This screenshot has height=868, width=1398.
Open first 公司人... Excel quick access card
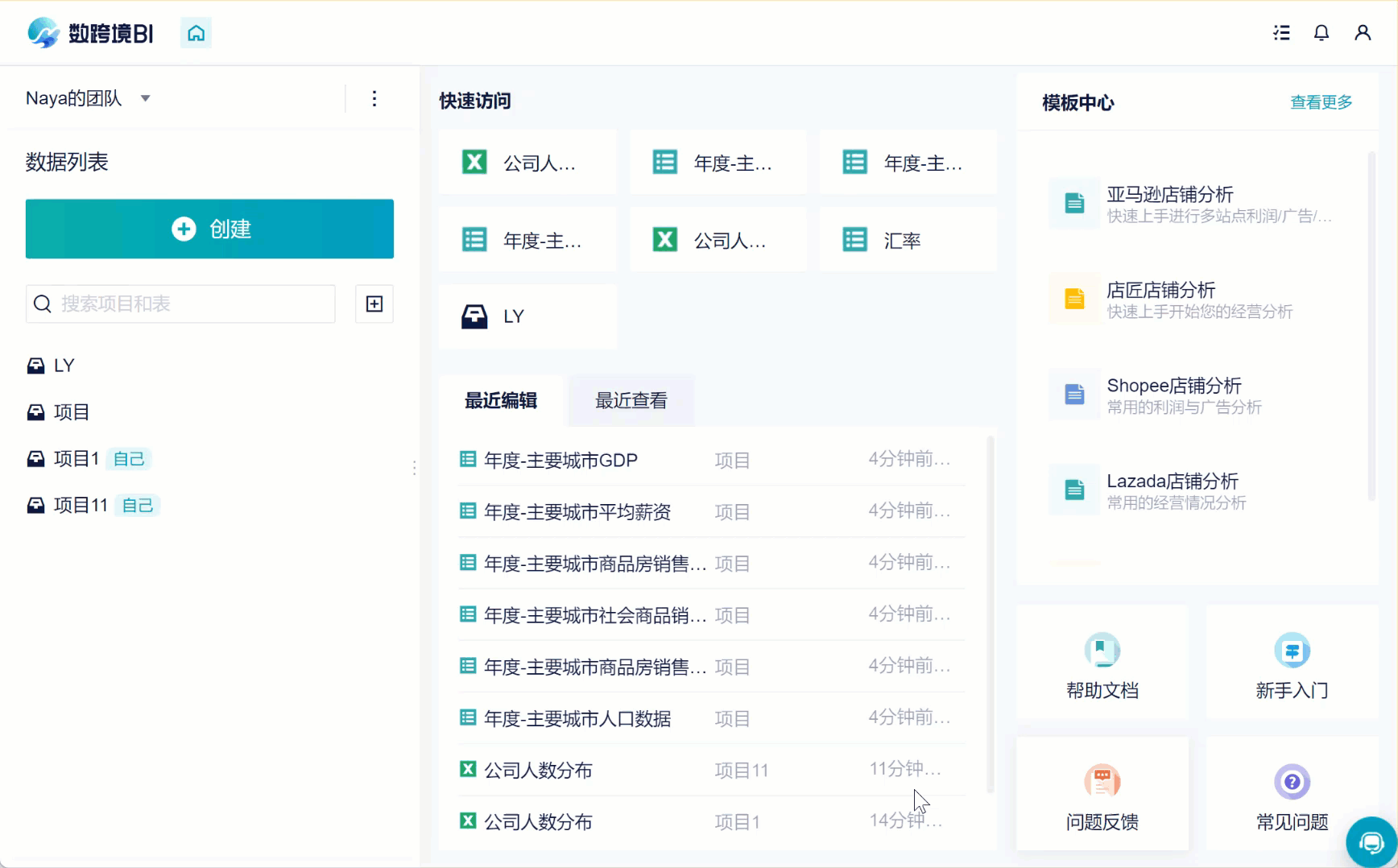click(x=527, y=163)
